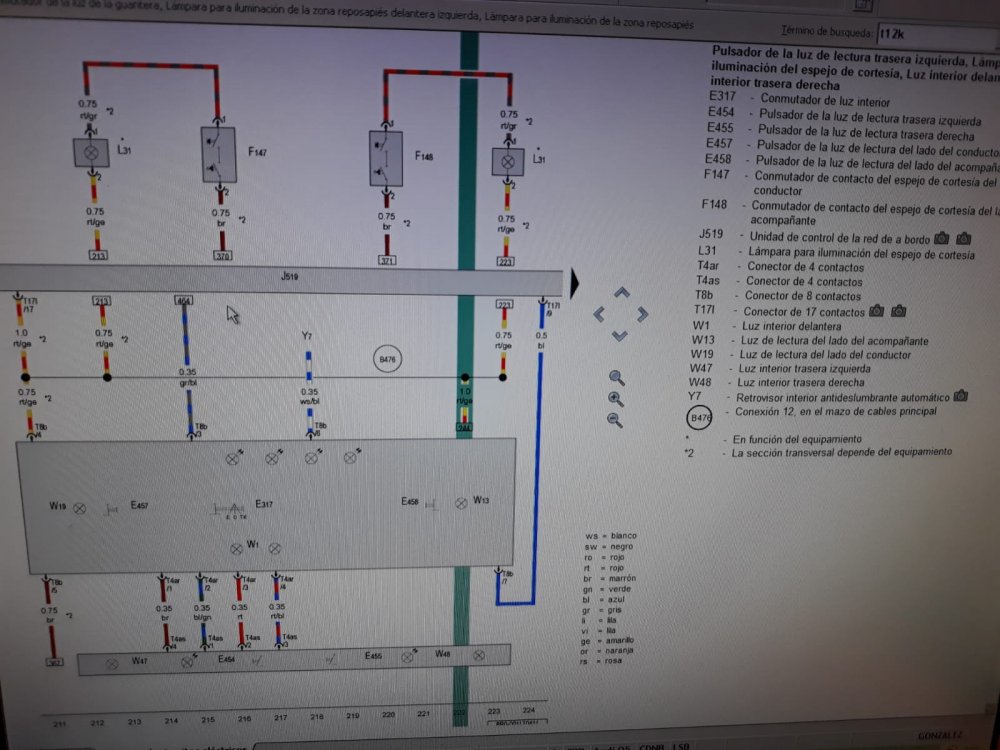Click the note 'La sección transversal depende del equipamiento'
The height and width of the screenshot is (750, 1000).
click(x=841, y=452)
